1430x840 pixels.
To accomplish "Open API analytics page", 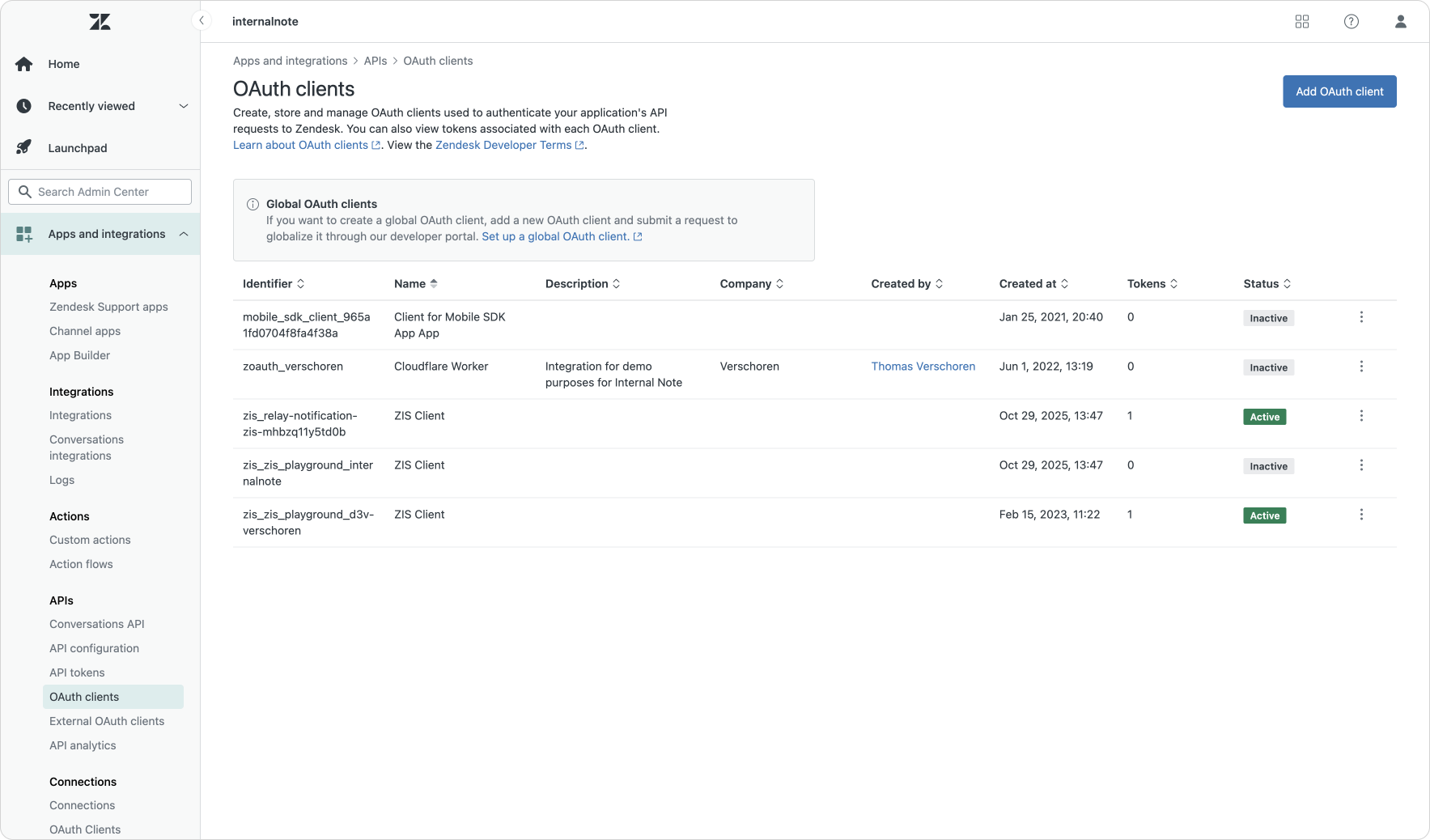I will pos(83,745).
